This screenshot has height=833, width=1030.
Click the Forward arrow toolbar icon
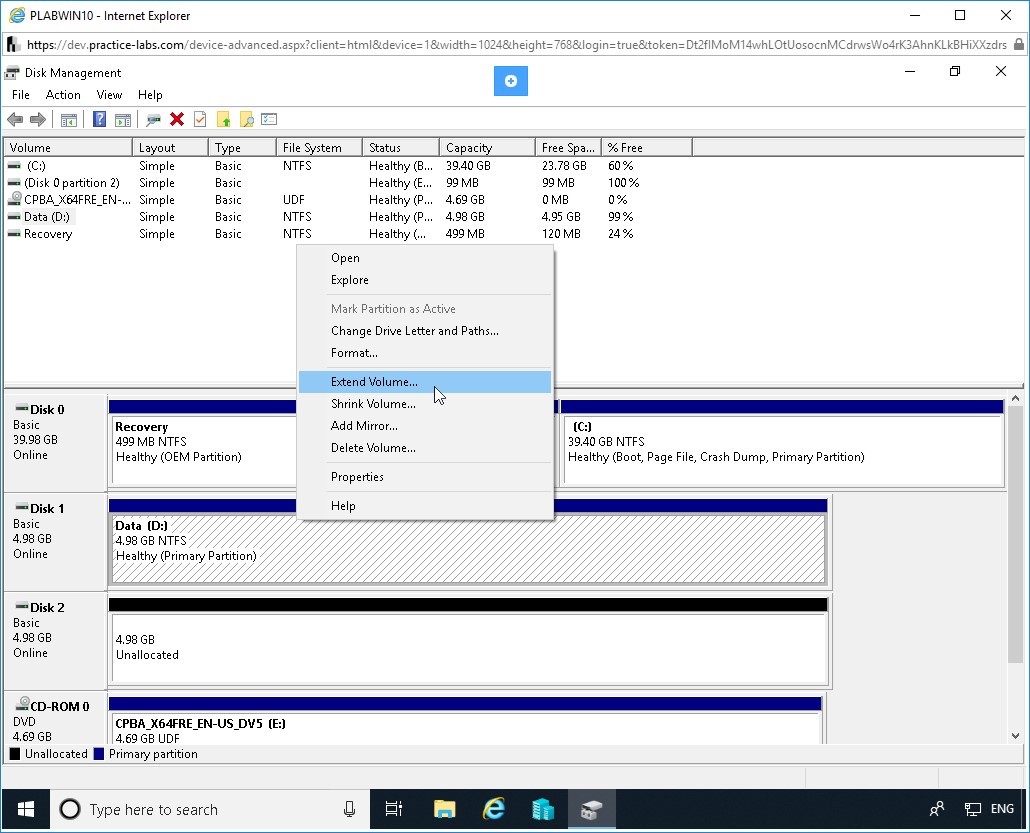(x=38, y=120)
